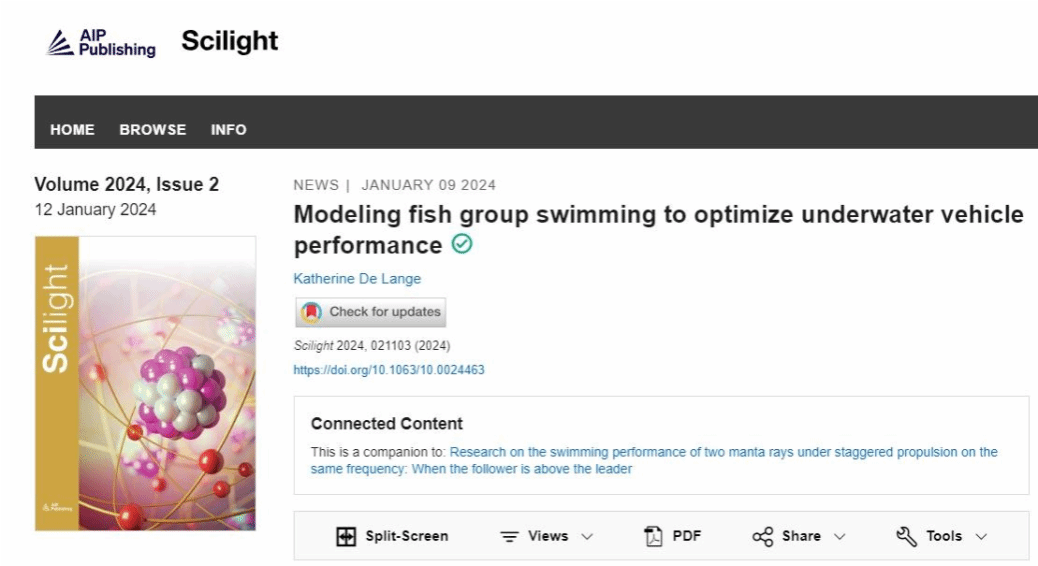Click the Share network icon

763,536
